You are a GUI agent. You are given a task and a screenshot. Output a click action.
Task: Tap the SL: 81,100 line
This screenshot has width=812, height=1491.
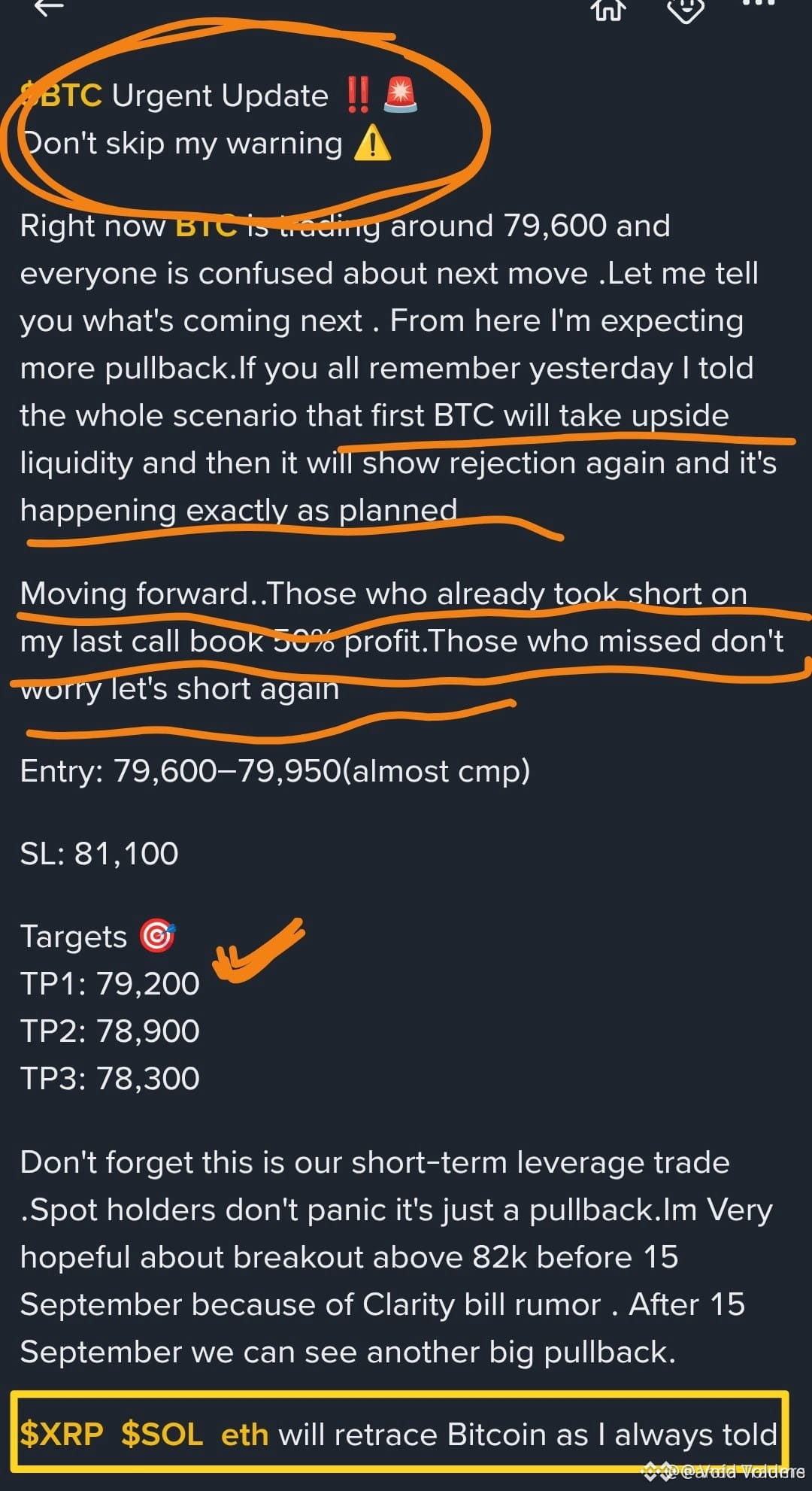pyautogui.click(x=99, y=854)
